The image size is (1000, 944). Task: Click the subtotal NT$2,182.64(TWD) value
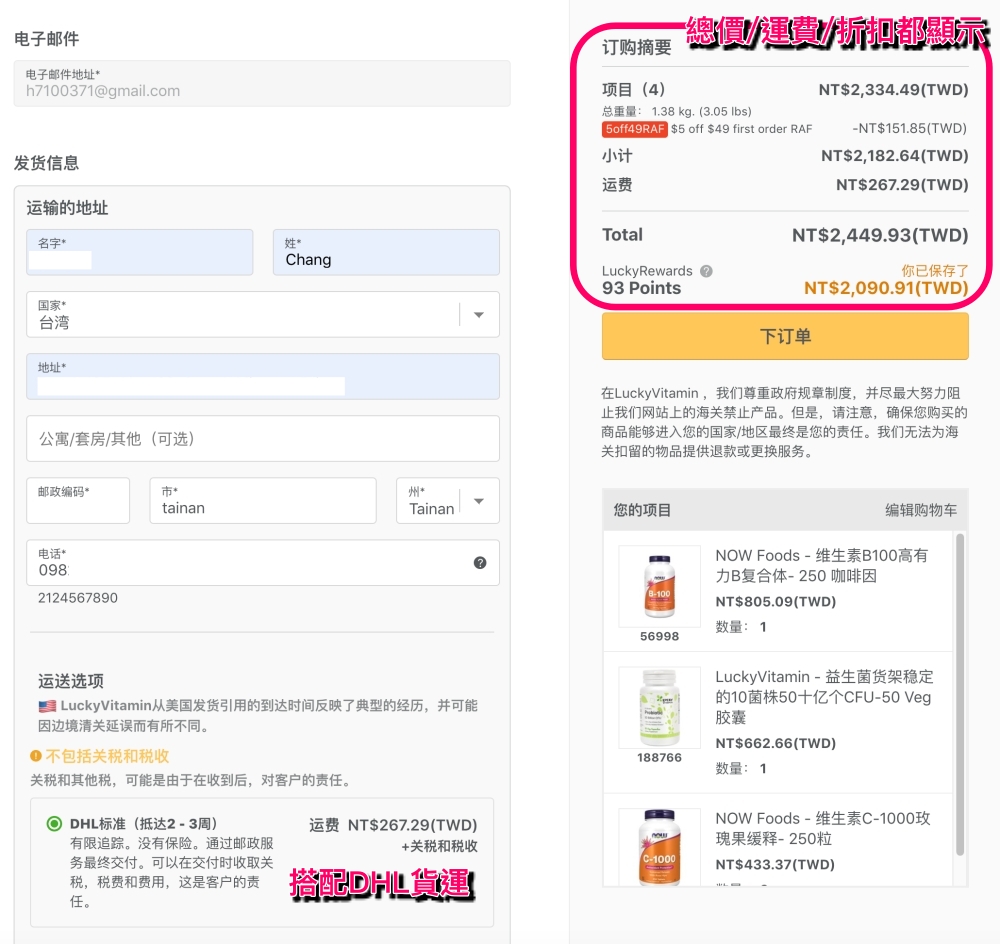coord(895,156)
